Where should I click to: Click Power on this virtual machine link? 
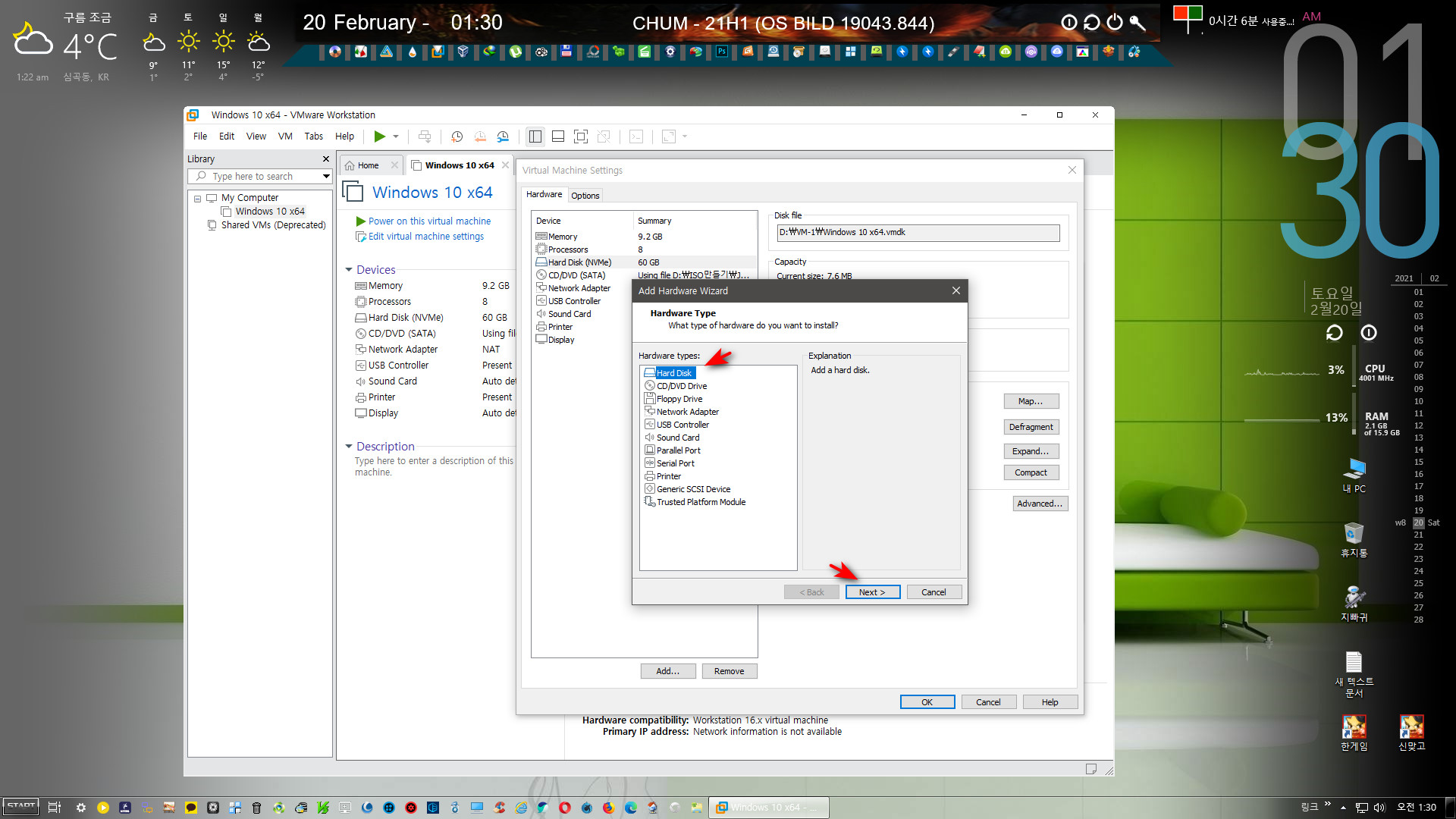coord(429,221)
